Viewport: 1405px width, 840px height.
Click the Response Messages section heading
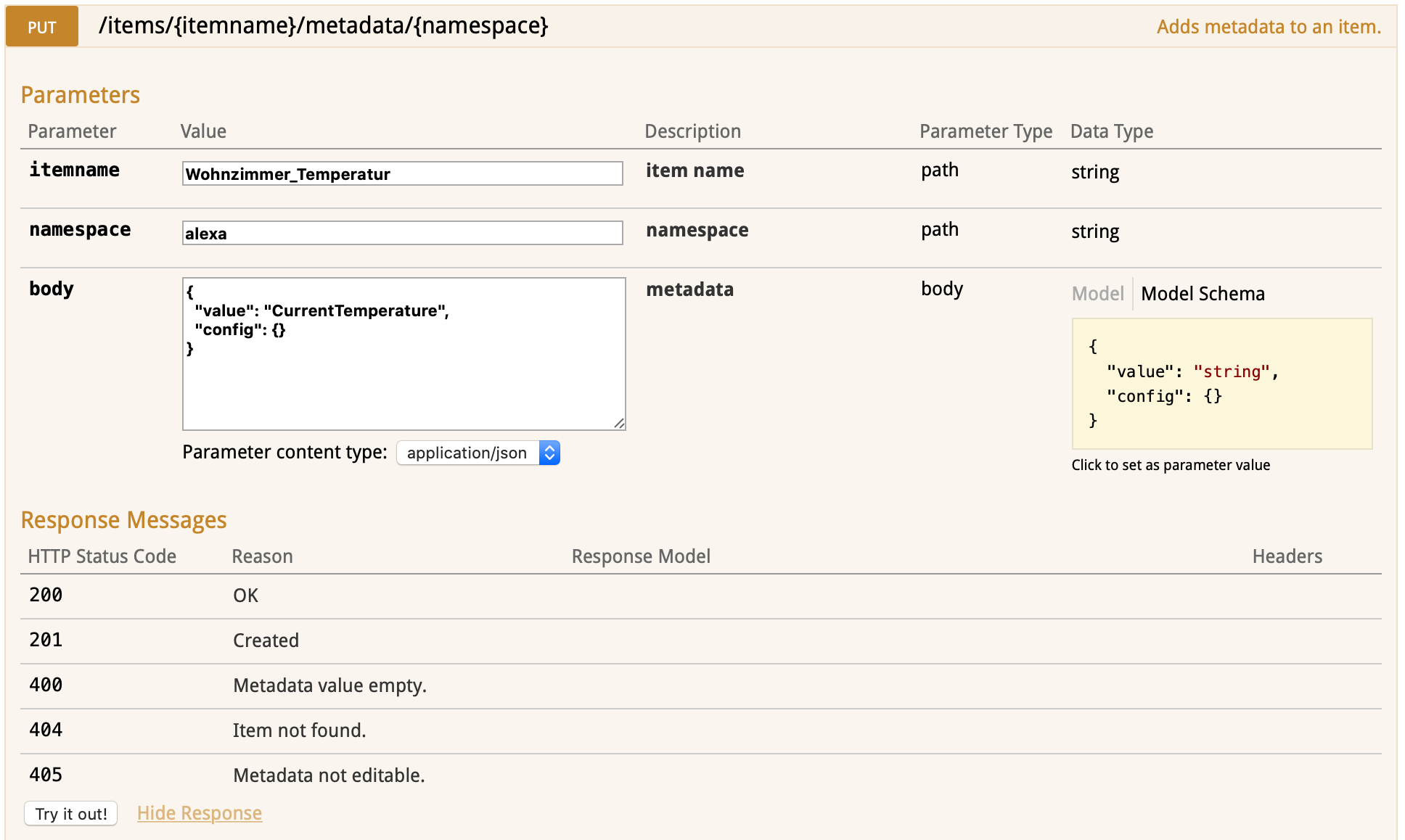124,520
